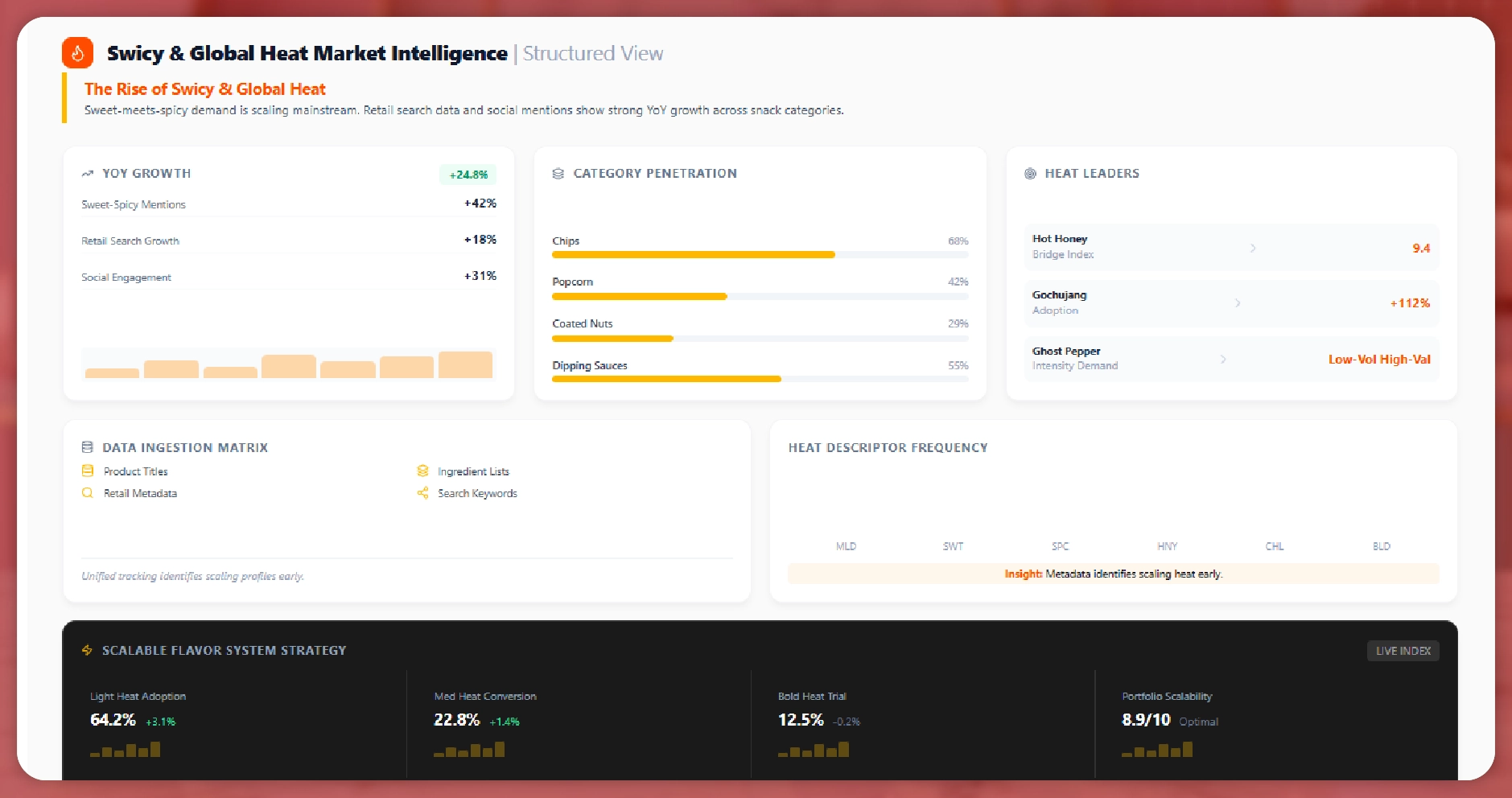Click the Product Titles icon
The image size is (1512, 798).
pos(88,471)
